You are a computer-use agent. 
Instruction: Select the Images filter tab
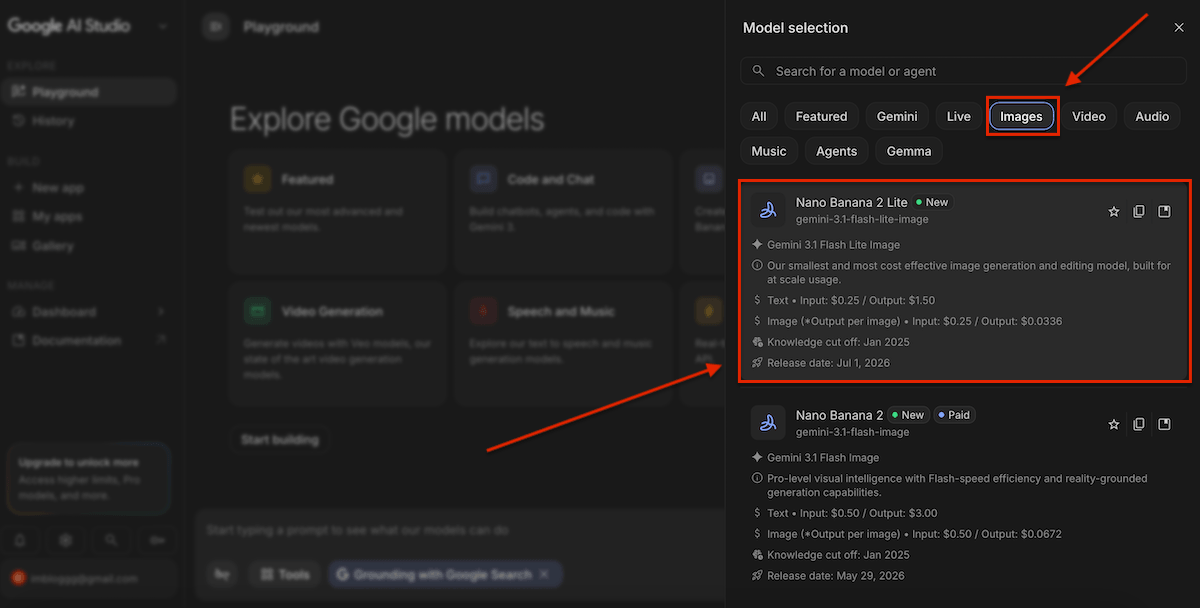point(1021,116)
